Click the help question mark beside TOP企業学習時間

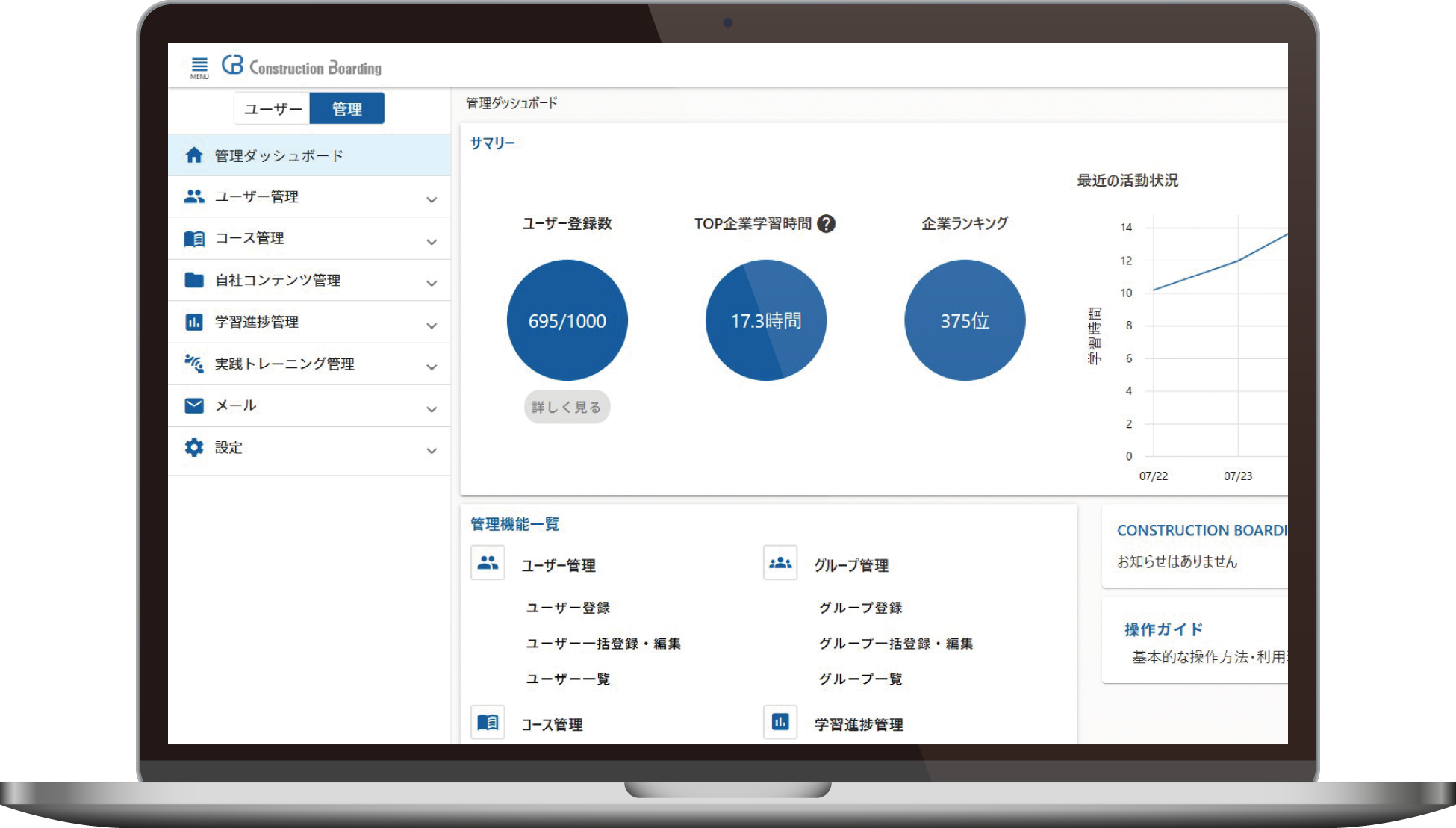pyautogui.click(x=826, y=224)
